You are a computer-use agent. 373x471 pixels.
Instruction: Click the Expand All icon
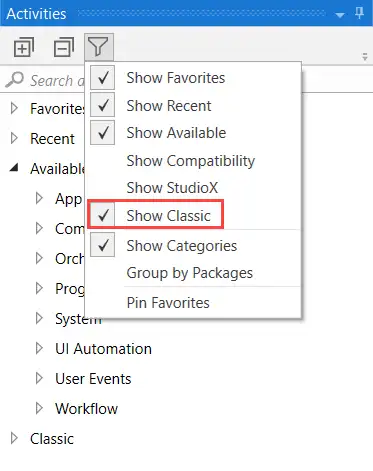pyautogui.click(x=24, y=47)
